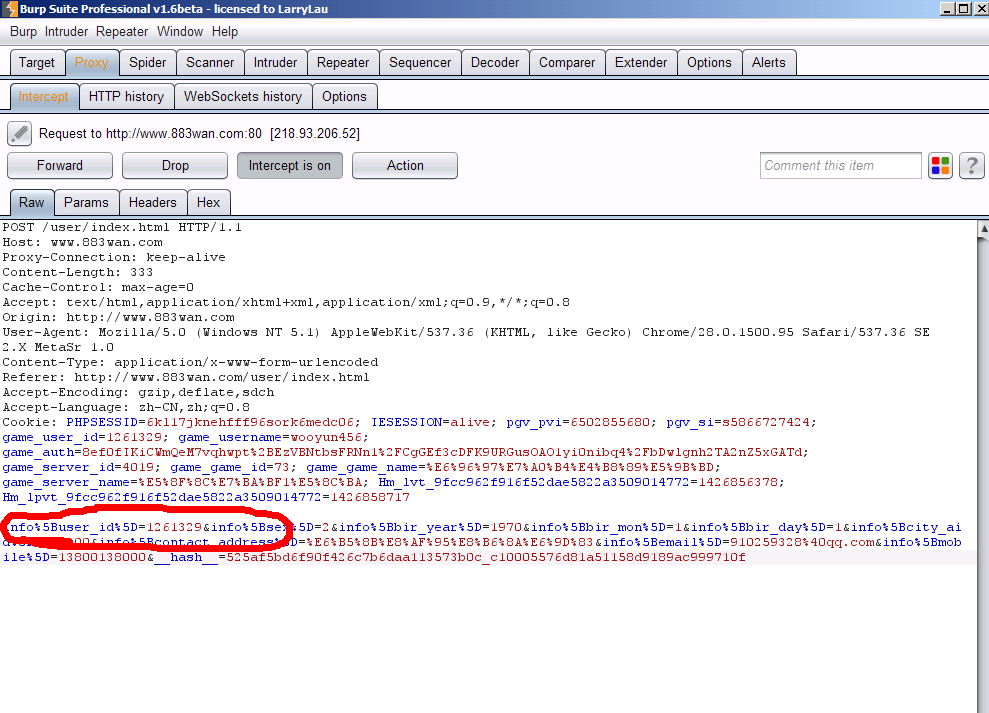Click the PHPSESSID cookie value
The height and width of the screenshot is (713, 989).
(x=250, y=422)
